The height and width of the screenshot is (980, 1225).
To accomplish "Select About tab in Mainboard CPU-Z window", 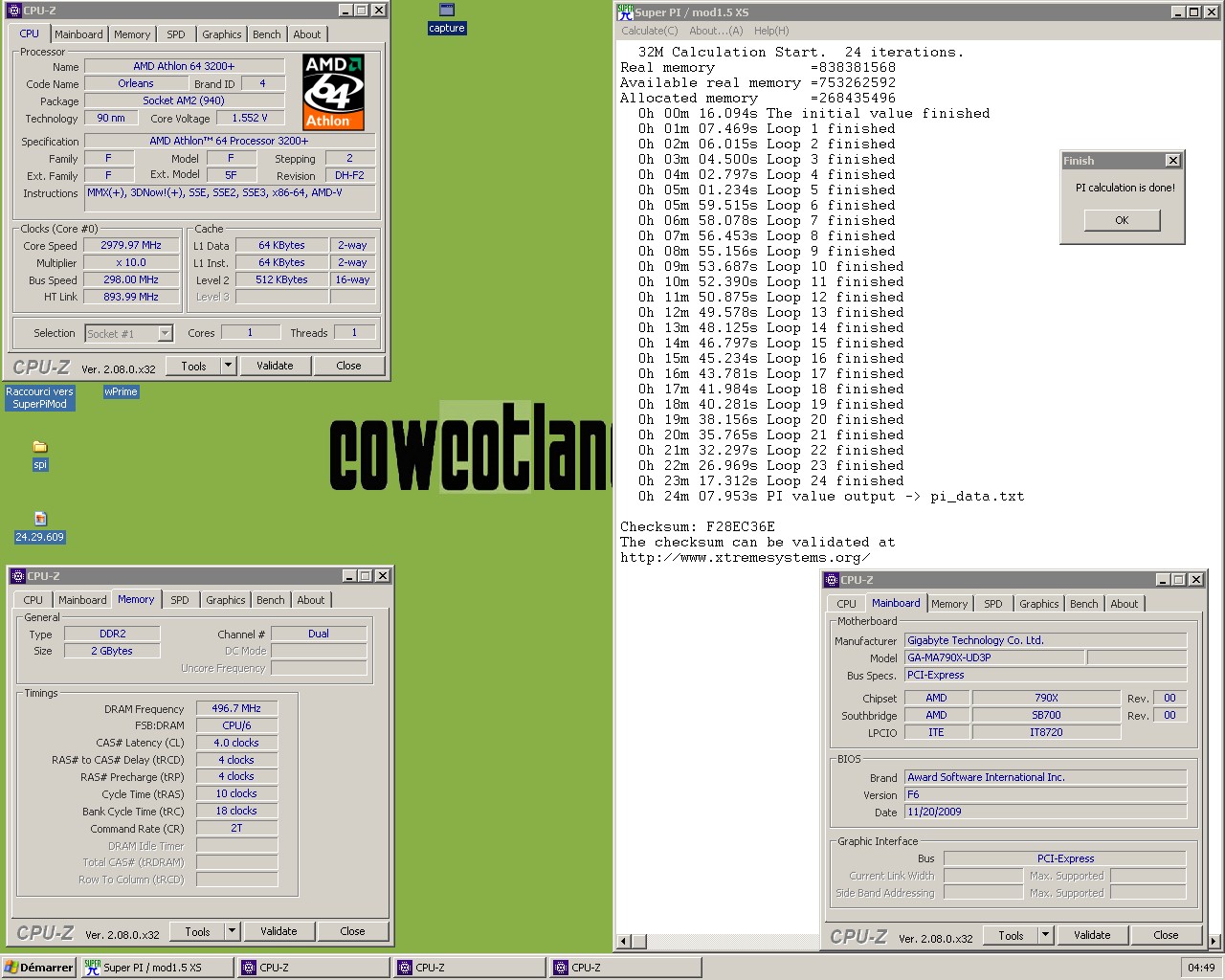I will [1124, 604].
